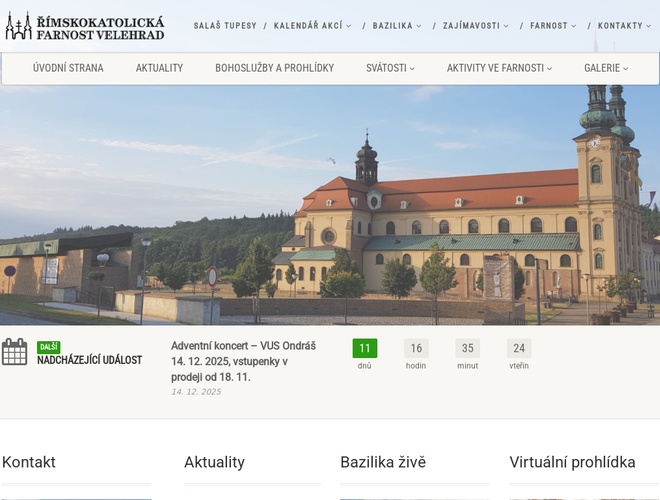Viewport: 660px width, 500px height.
Task: Click the Římskokatolická farnost Velehrad title
Action: coord(100,28)
